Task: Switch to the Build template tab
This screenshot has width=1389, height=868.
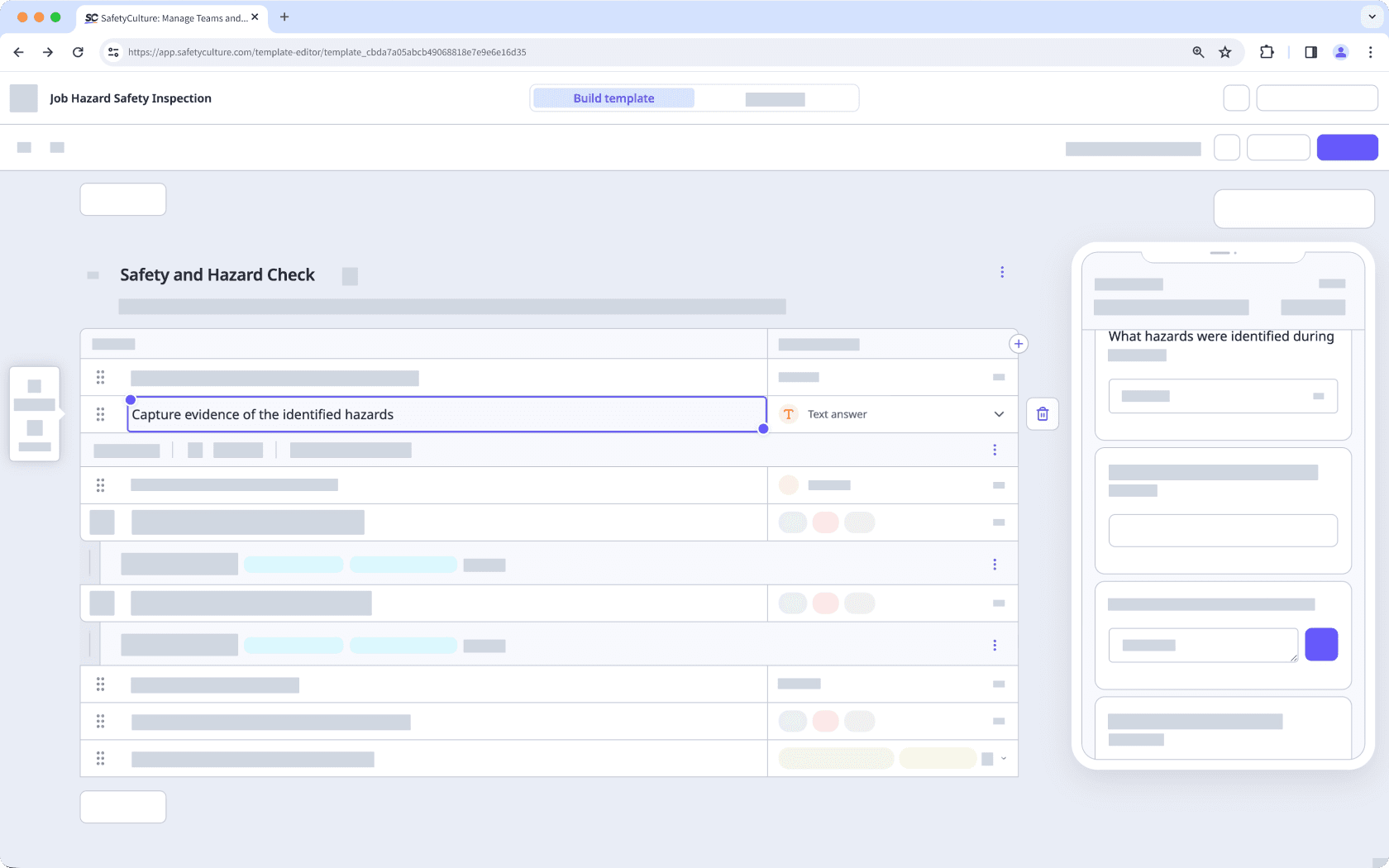Action: pyautogui.click(x=613, y=98)
